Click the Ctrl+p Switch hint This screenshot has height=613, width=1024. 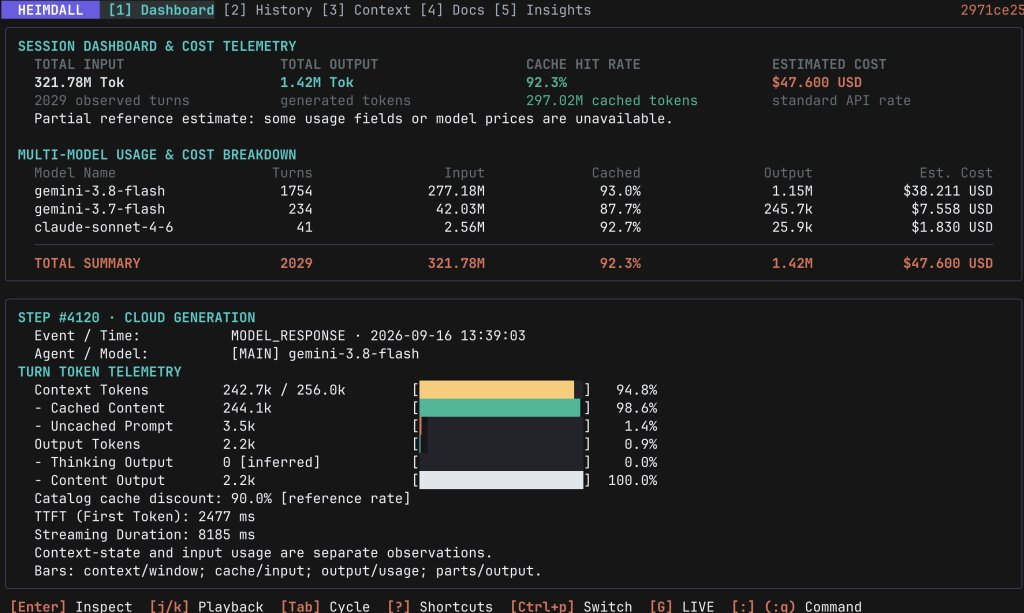pos(571,606)
